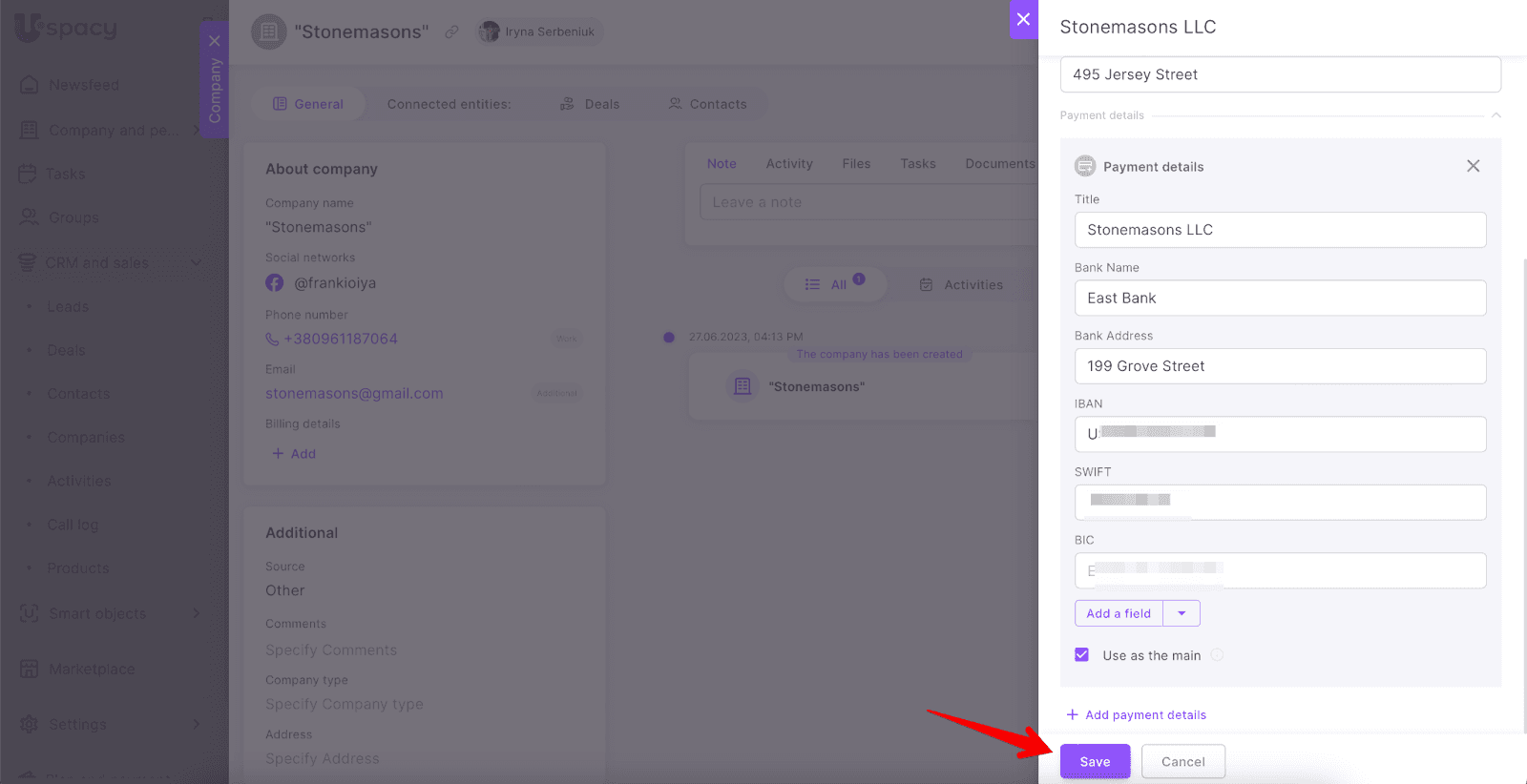Click the Facebook icon next to @frankioiya

tap(275, 283)
